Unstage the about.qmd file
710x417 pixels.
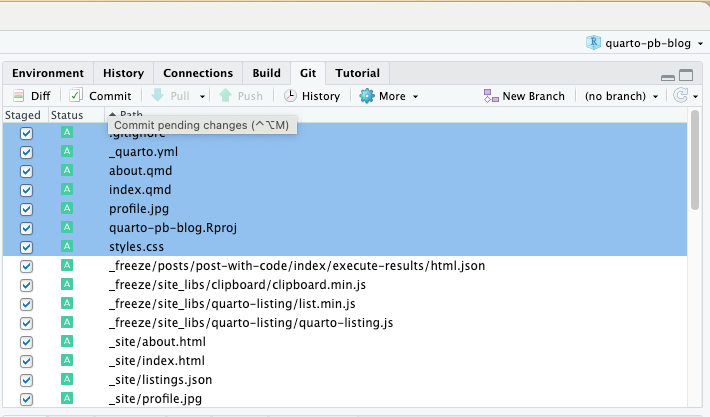[x=26, y=171]
